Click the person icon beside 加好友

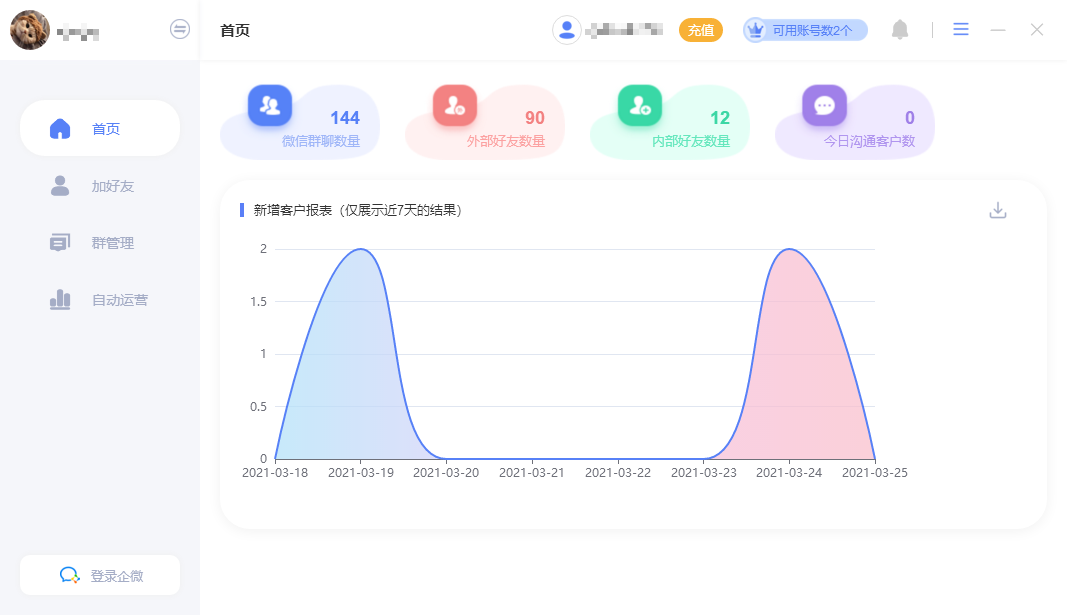coord(60,186)
